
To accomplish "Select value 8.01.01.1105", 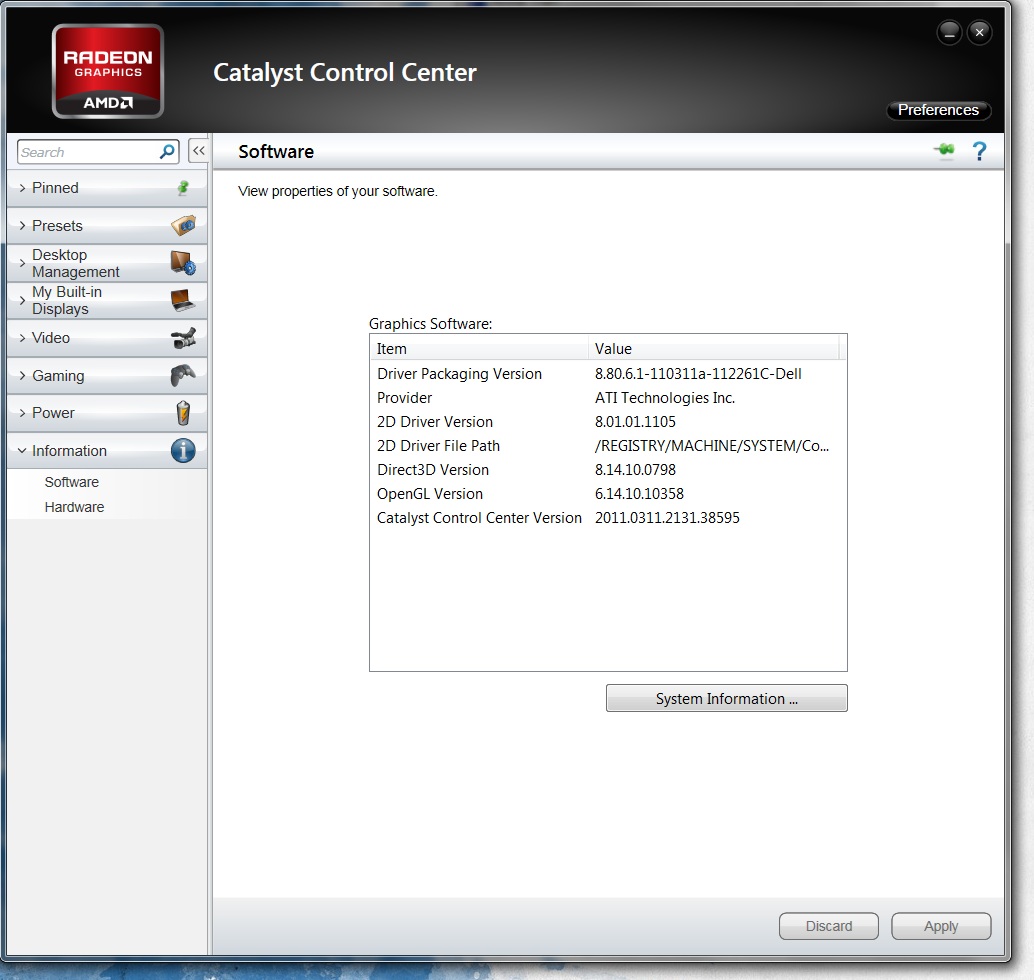I will click(x=635, y=421).
